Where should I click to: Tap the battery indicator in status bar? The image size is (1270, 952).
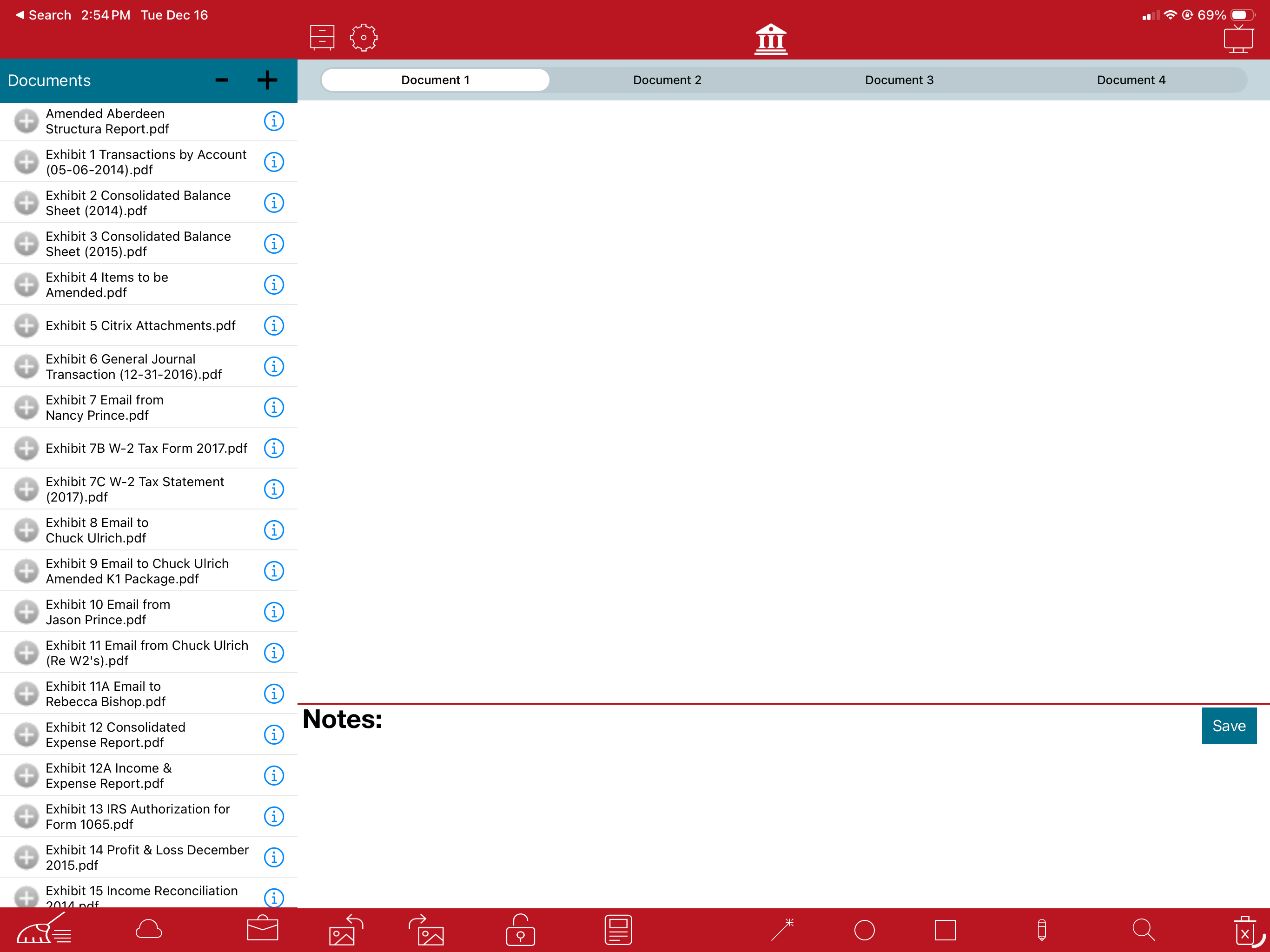tap(1243, 15)
